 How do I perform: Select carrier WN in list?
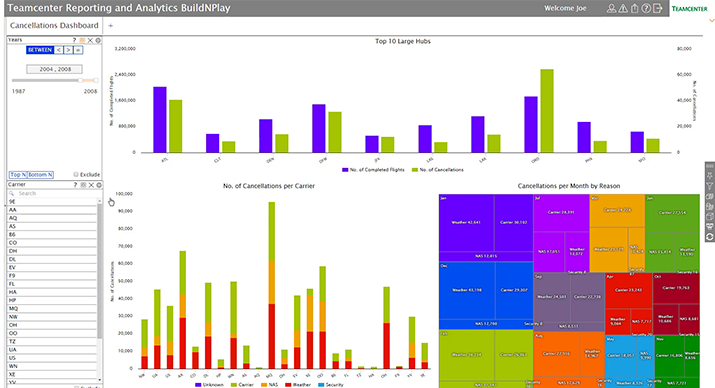coord(52,366)
